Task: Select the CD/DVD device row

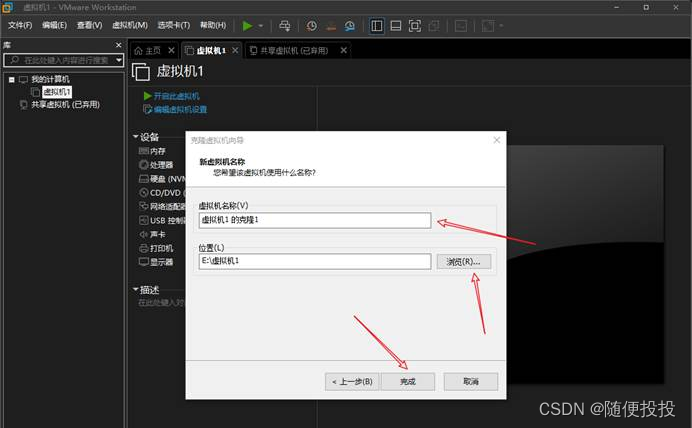Action: [x=162, y=193]
